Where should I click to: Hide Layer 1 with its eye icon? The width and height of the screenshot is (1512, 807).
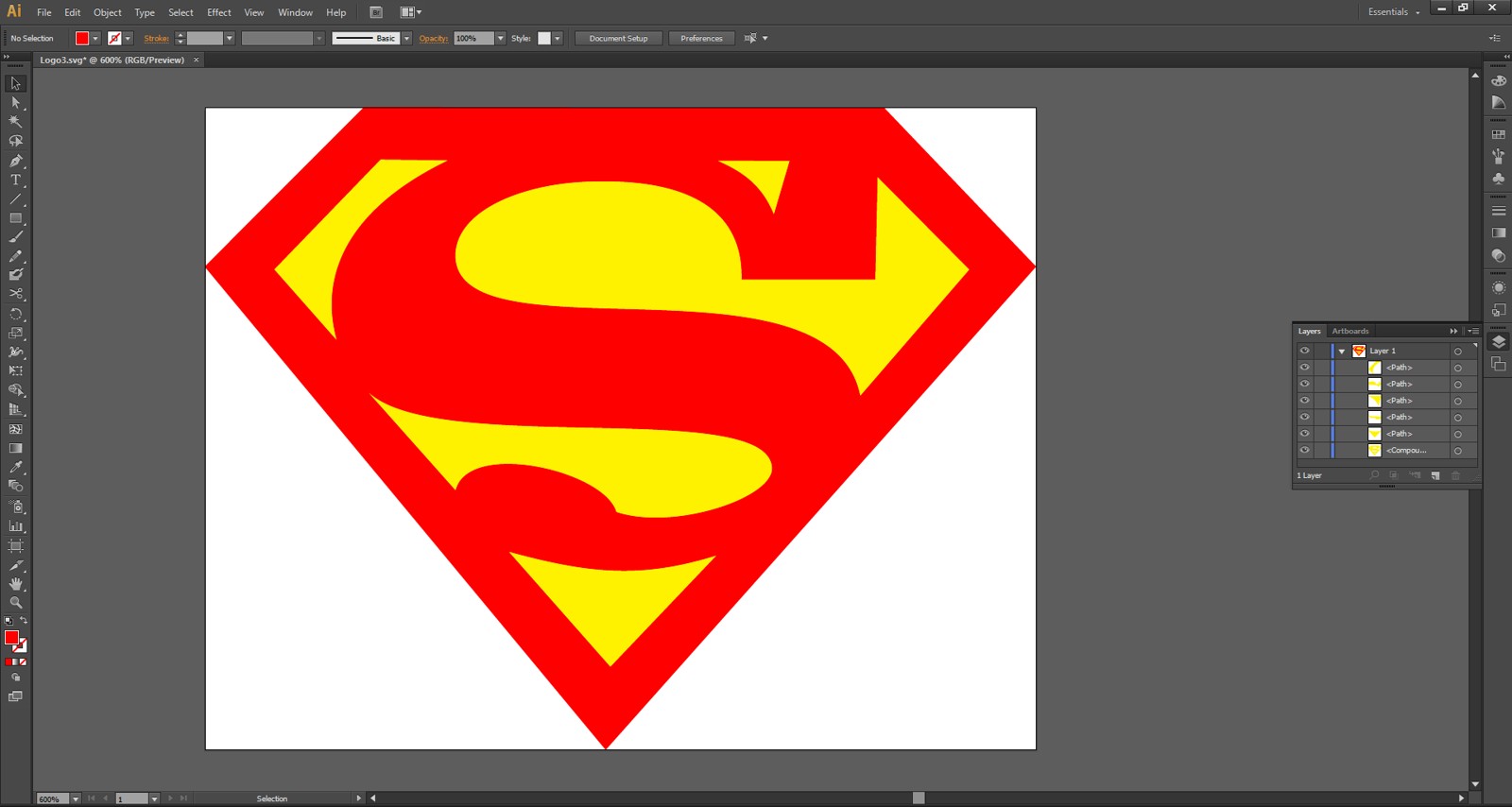(1304, 351)
